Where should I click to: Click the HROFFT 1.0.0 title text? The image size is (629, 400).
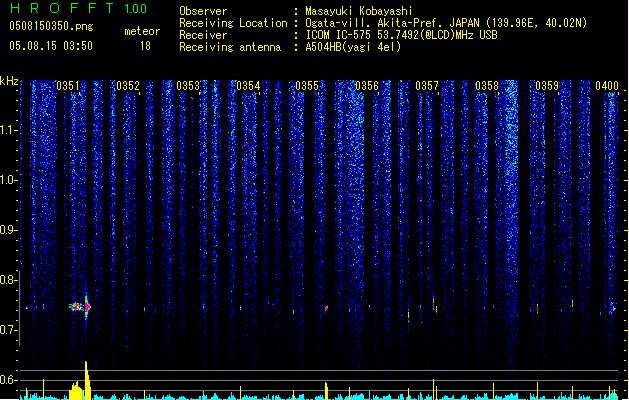[x=78, y=8]
